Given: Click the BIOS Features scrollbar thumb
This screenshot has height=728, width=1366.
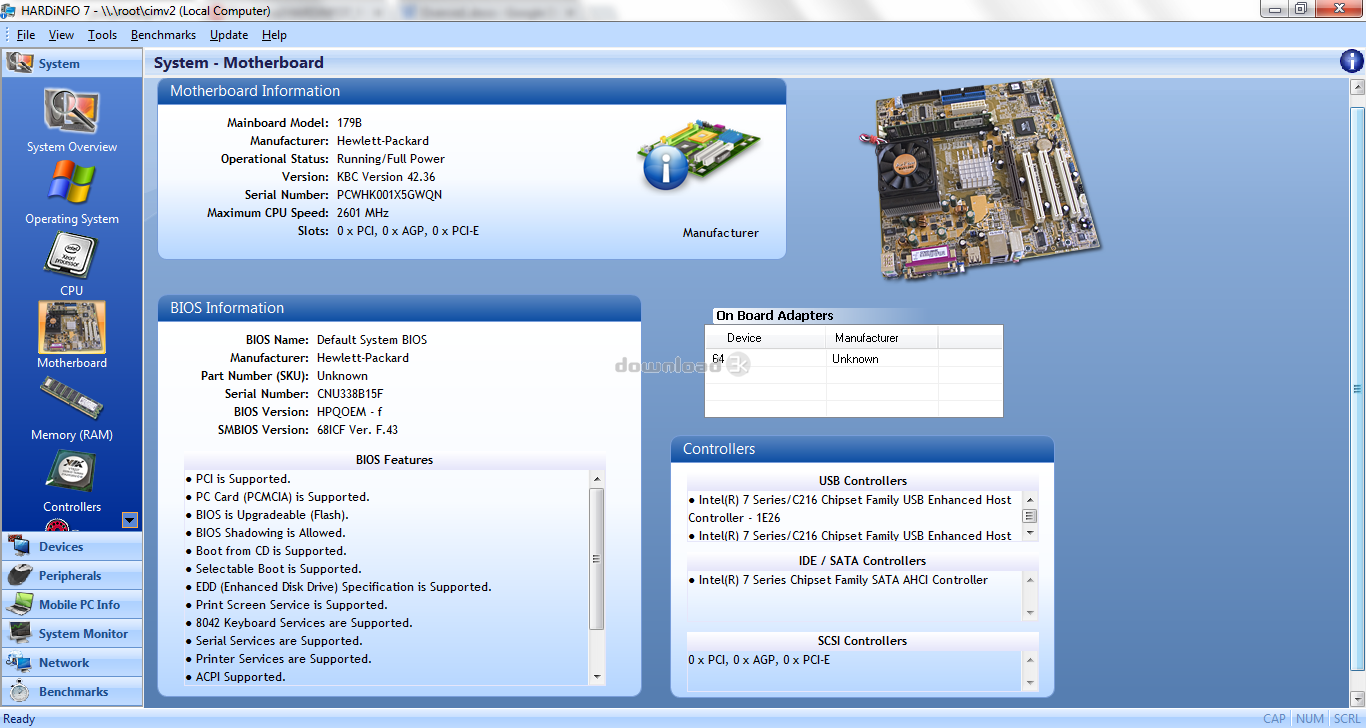Looking at the screenshot, I should pyautogui.click(x=597, y=558).
